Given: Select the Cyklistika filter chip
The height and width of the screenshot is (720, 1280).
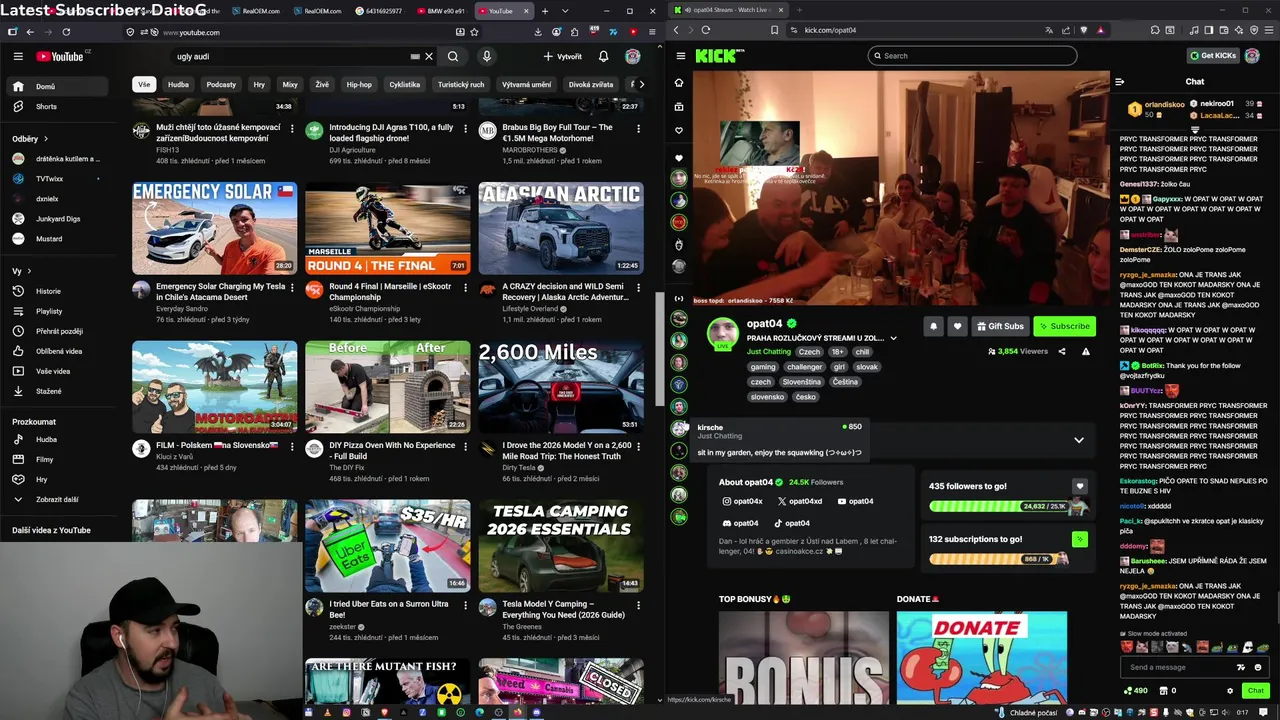Looking at the screenshot, I should [x=404, y=85].
